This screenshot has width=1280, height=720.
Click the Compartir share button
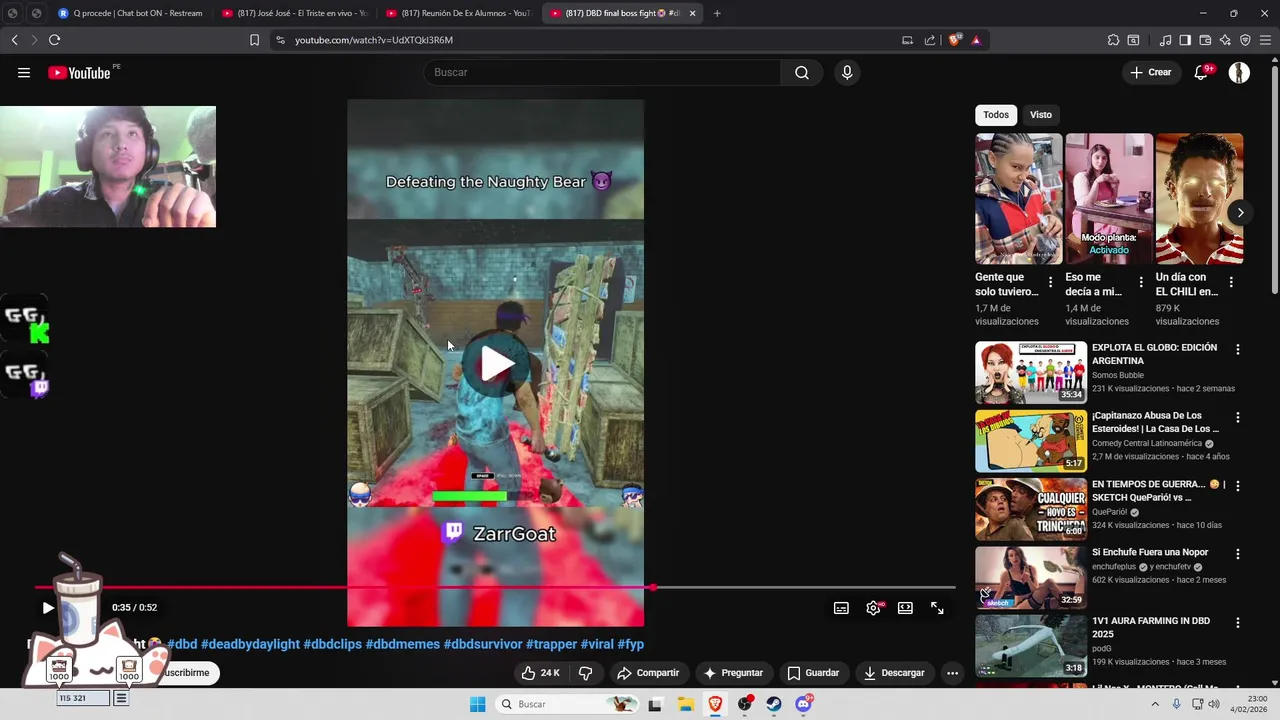click(x=648, y=673)
